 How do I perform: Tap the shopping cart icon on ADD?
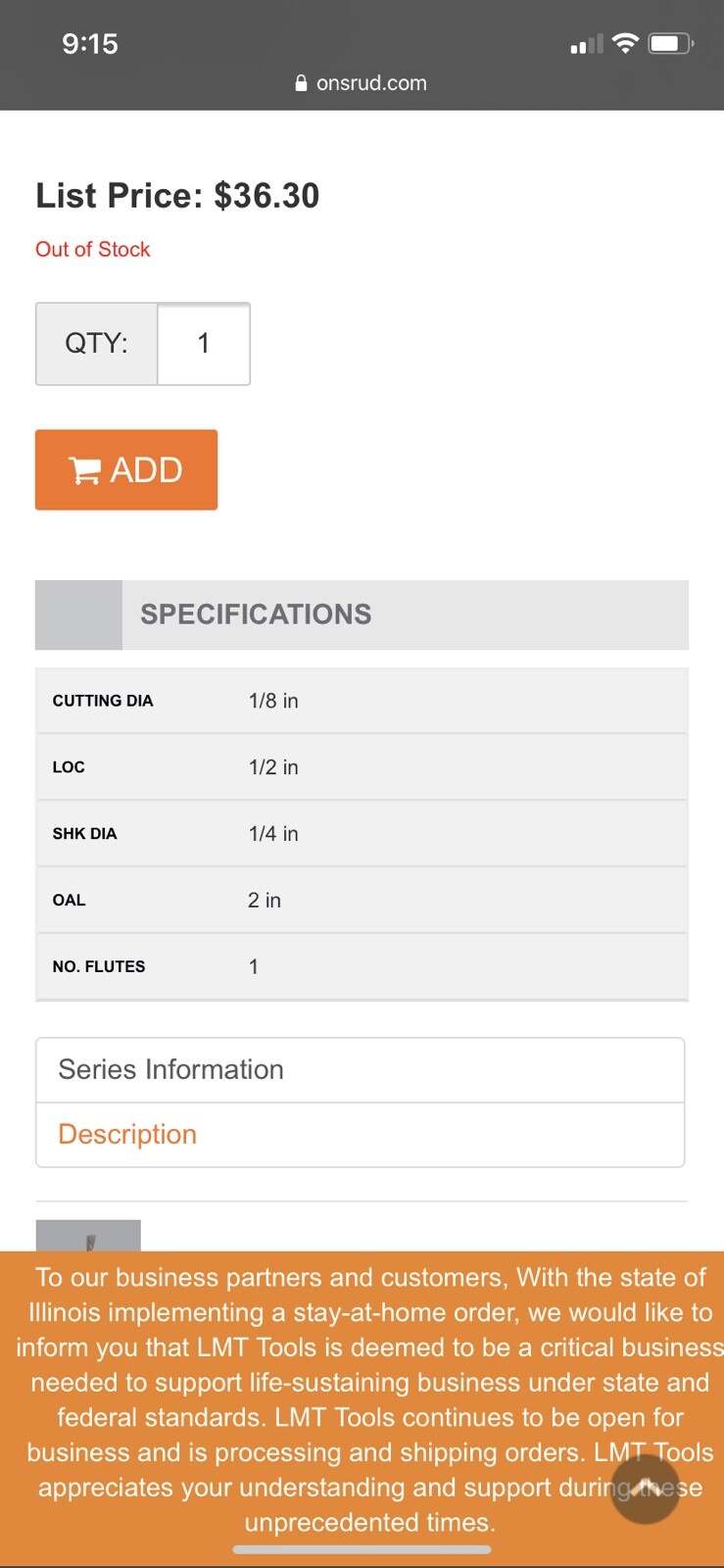[x=84, y=470]
